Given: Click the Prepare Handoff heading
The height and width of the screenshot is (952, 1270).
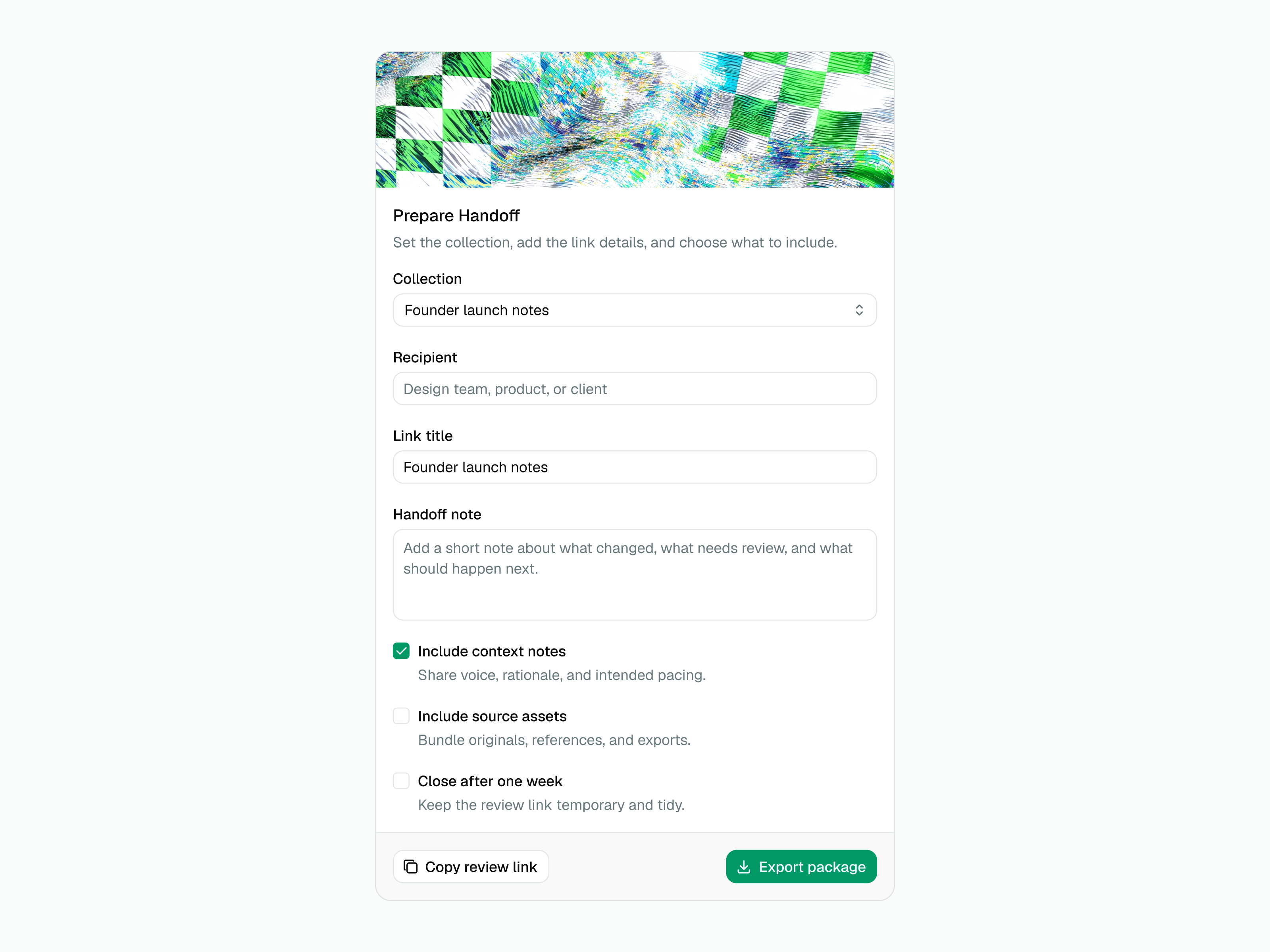Looking at the screenshot, I should 456,216.
